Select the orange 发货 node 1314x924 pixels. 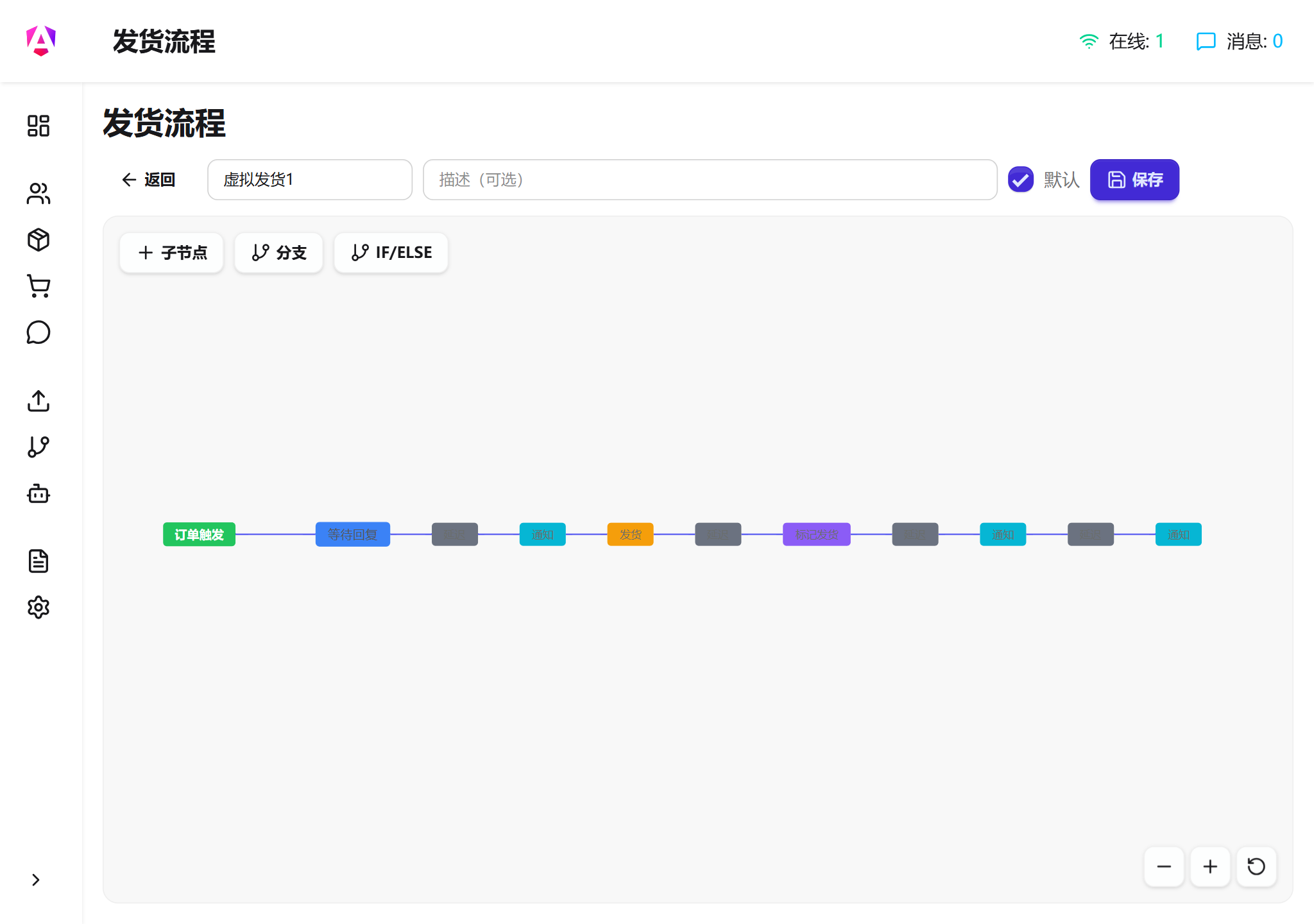(630, 534)
